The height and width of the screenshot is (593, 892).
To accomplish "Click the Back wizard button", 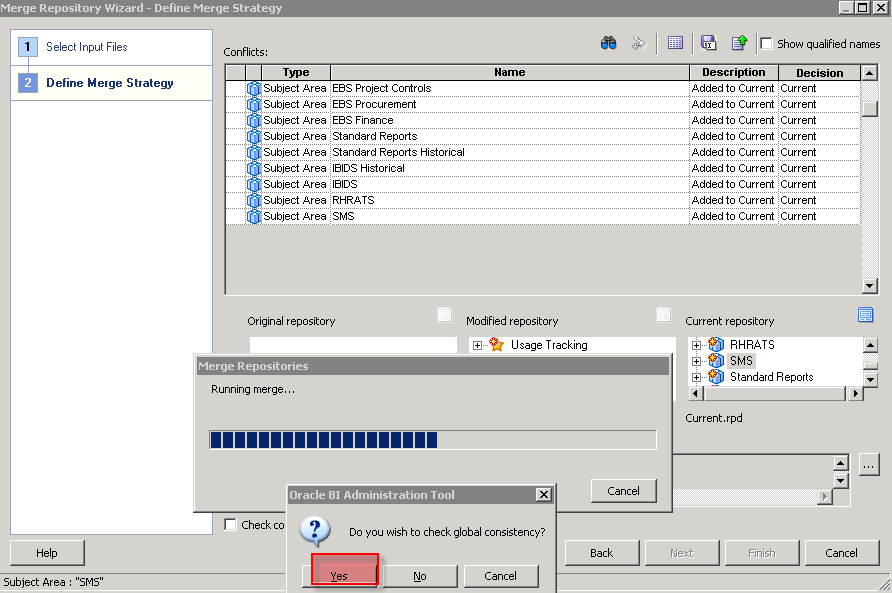I will (601, 553).
